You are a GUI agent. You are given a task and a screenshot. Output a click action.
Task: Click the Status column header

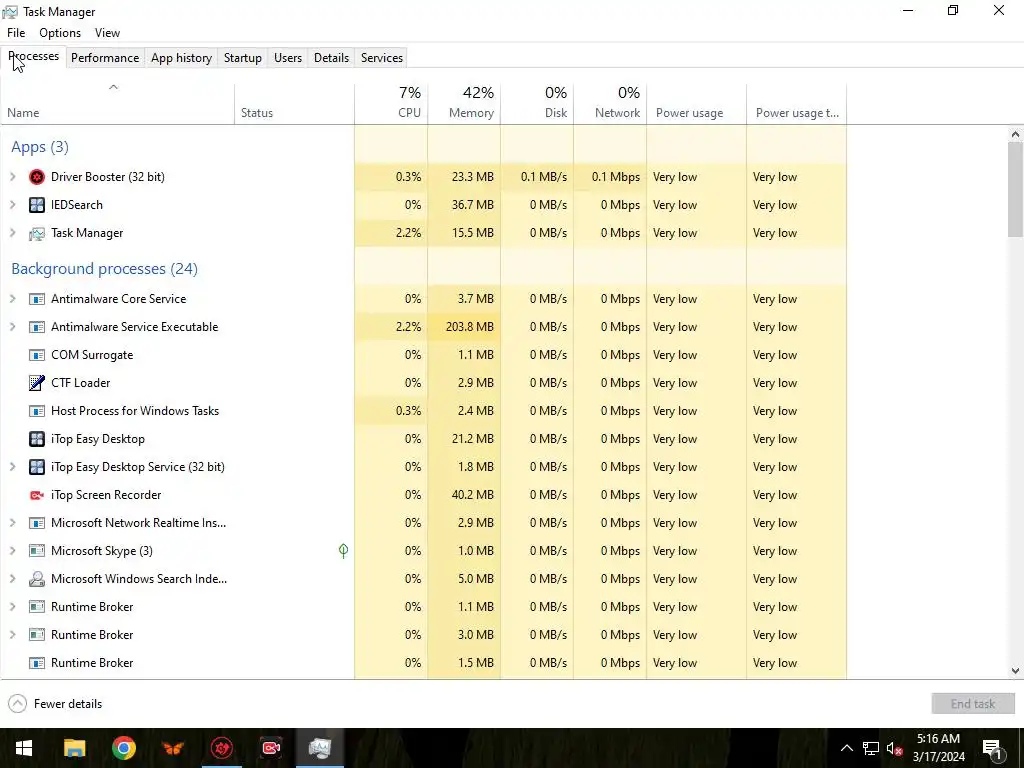[295, 104]
